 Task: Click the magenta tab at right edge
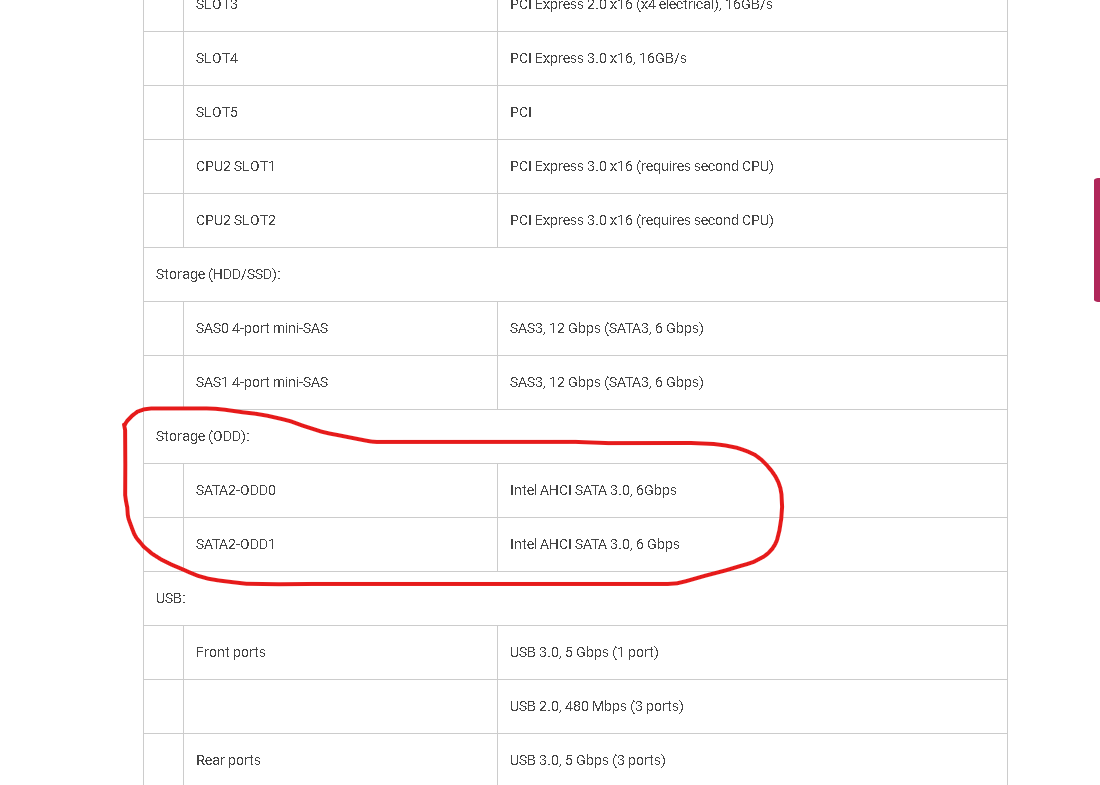click(1096, 240)
